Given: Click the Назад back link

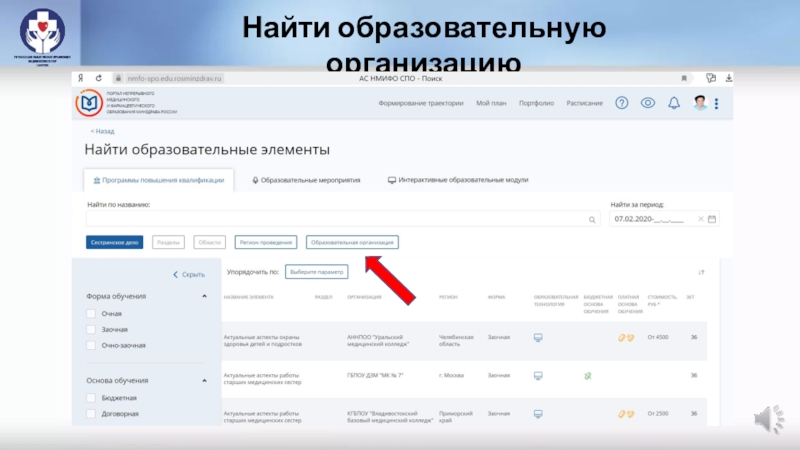Looking at the screenshot, I should 101,131.
